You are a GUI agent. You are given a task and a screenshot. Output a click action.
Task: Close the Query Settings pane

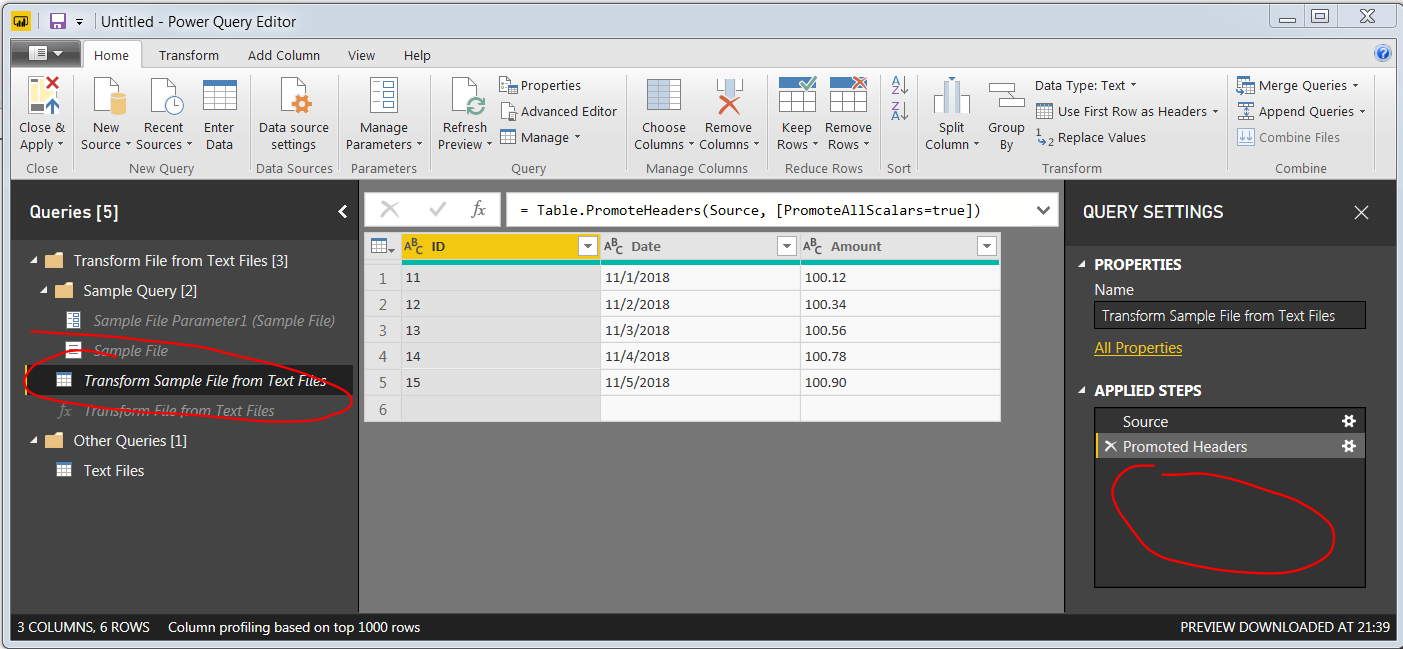[1361, 212]
